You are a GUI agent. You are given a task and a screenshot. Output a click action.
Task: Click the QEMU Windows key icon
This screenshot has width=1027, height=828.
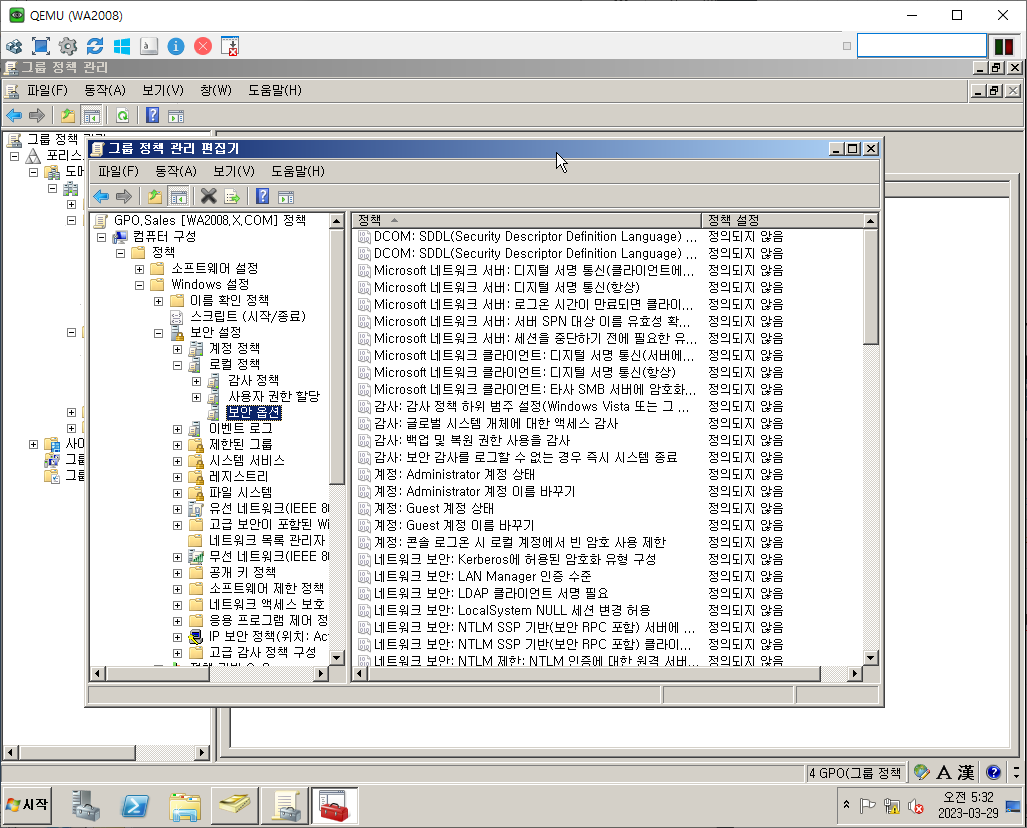122,46
